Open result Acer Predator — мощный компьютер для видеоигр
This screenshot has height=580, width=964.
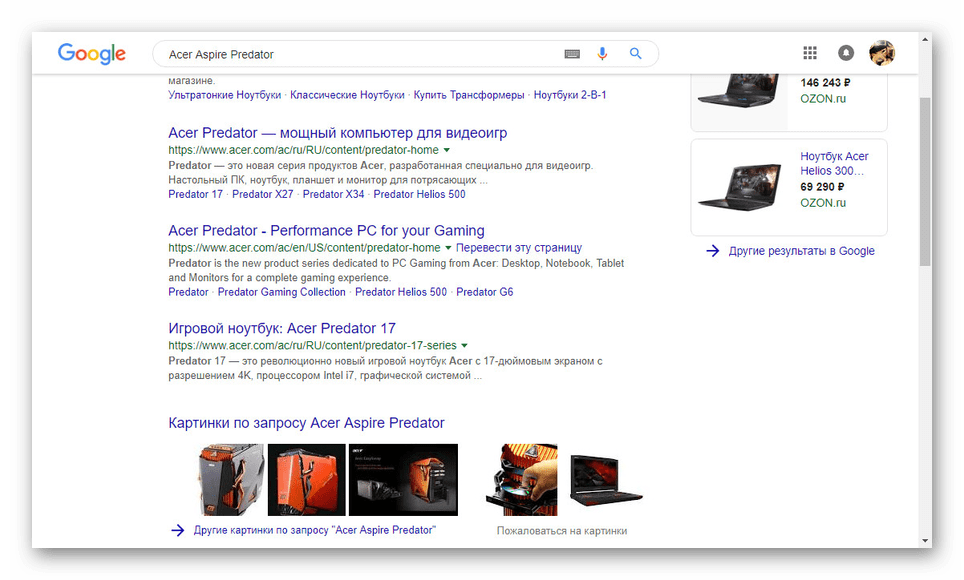click(338, 133)
